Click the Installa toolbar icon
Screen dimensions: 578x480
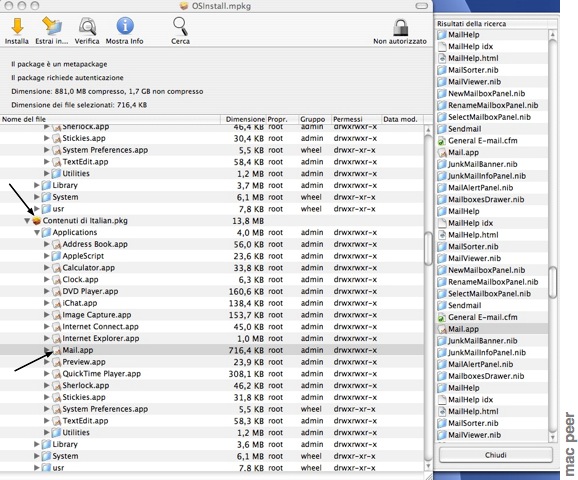17,27
